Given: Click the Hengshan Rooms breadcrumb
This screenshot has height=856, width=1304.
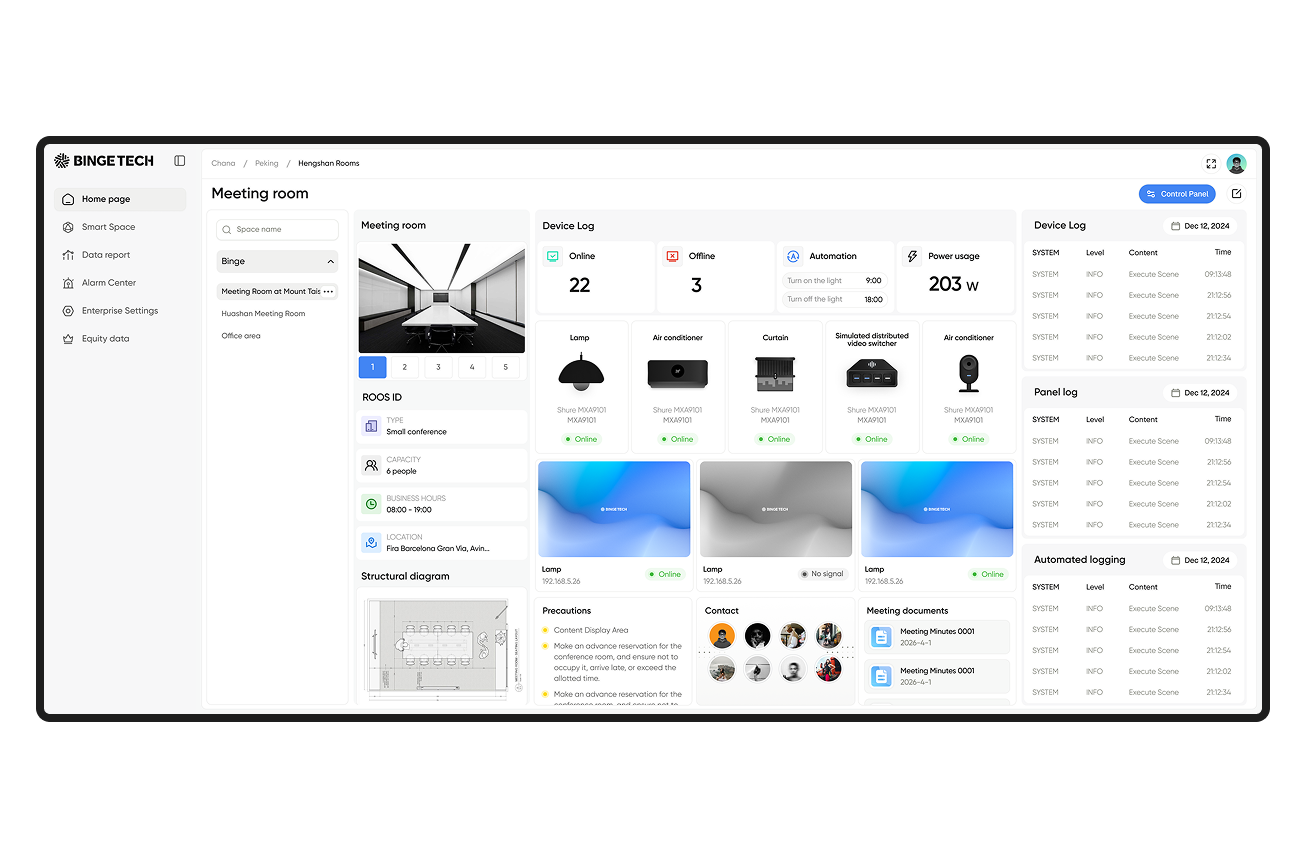Looking at the screenshot, I should (329, 163).
